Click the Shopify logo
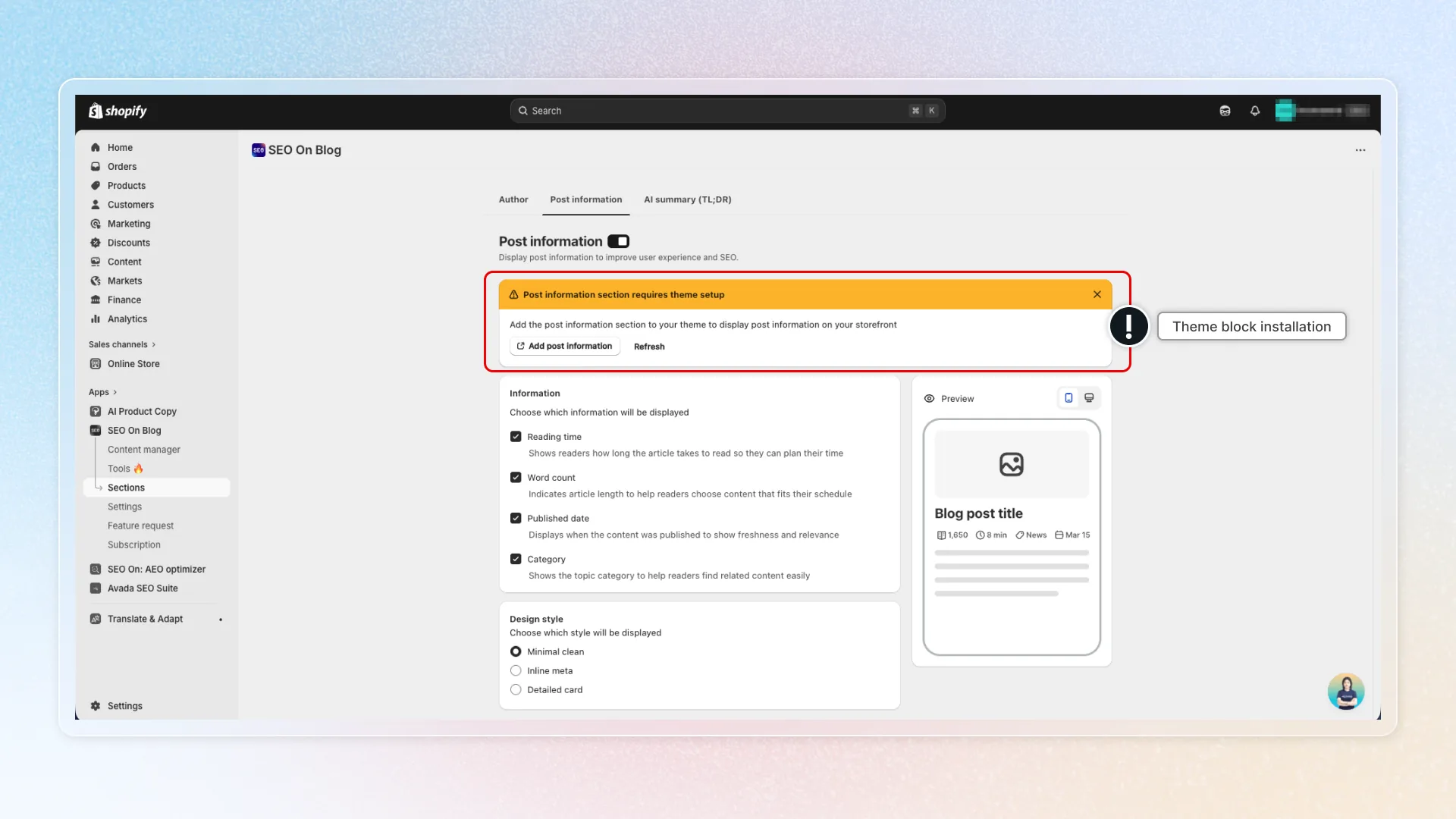This screenshot has height=819, width=1456. pyautogui.click(x=118, y=111)
